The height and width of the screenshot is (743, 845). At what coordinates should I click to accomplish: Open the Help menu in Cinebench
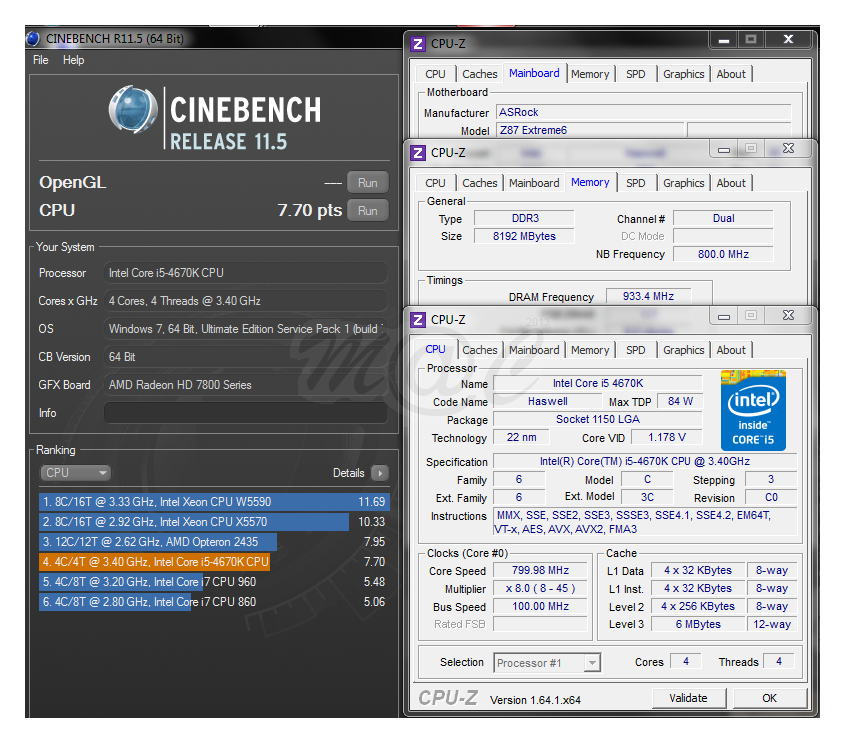click(x=74, y=60)
